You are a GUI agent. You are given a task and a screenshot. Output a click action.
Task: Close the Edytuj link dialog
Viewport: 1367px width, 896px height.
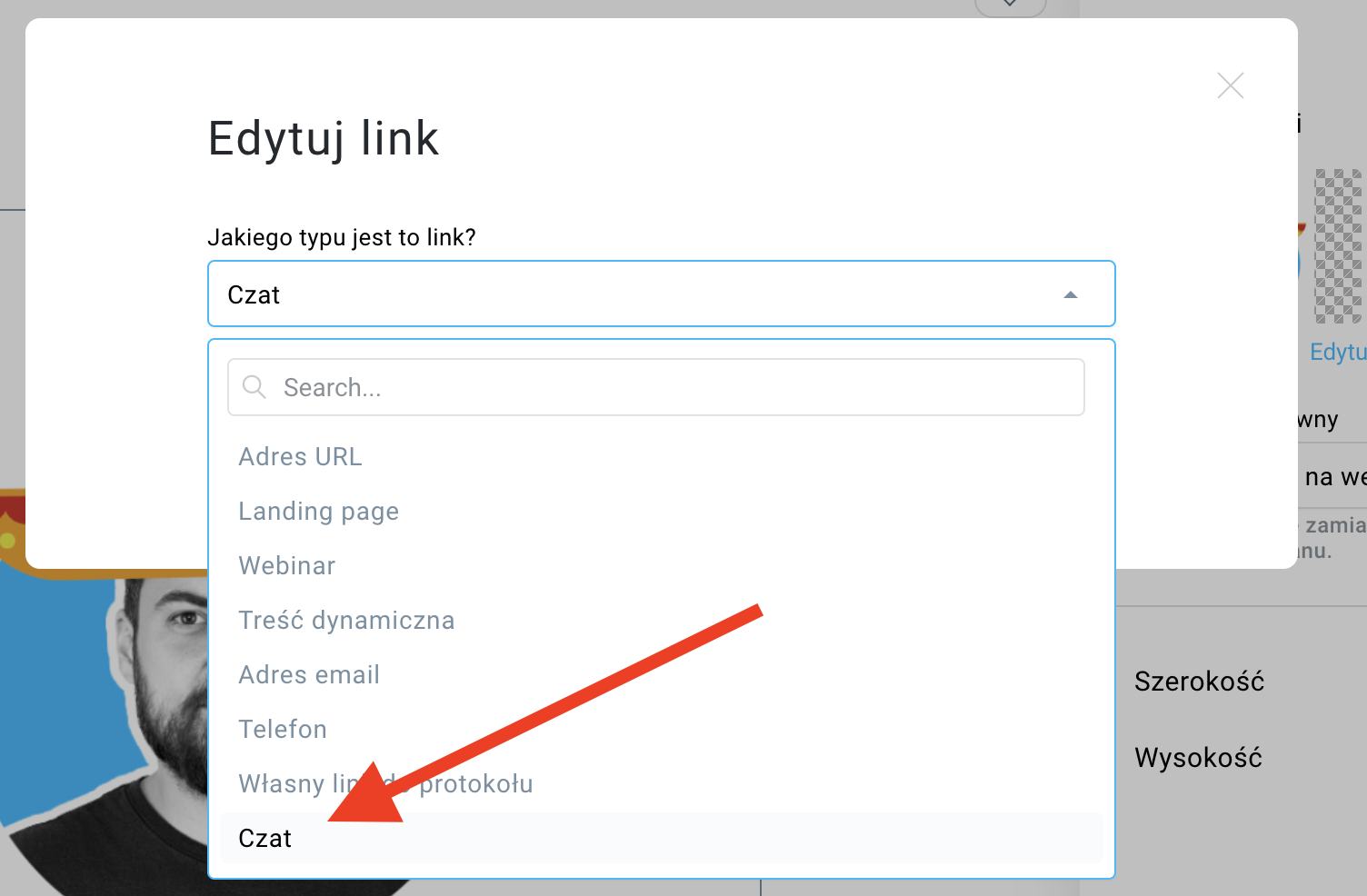coord(1230,85)
